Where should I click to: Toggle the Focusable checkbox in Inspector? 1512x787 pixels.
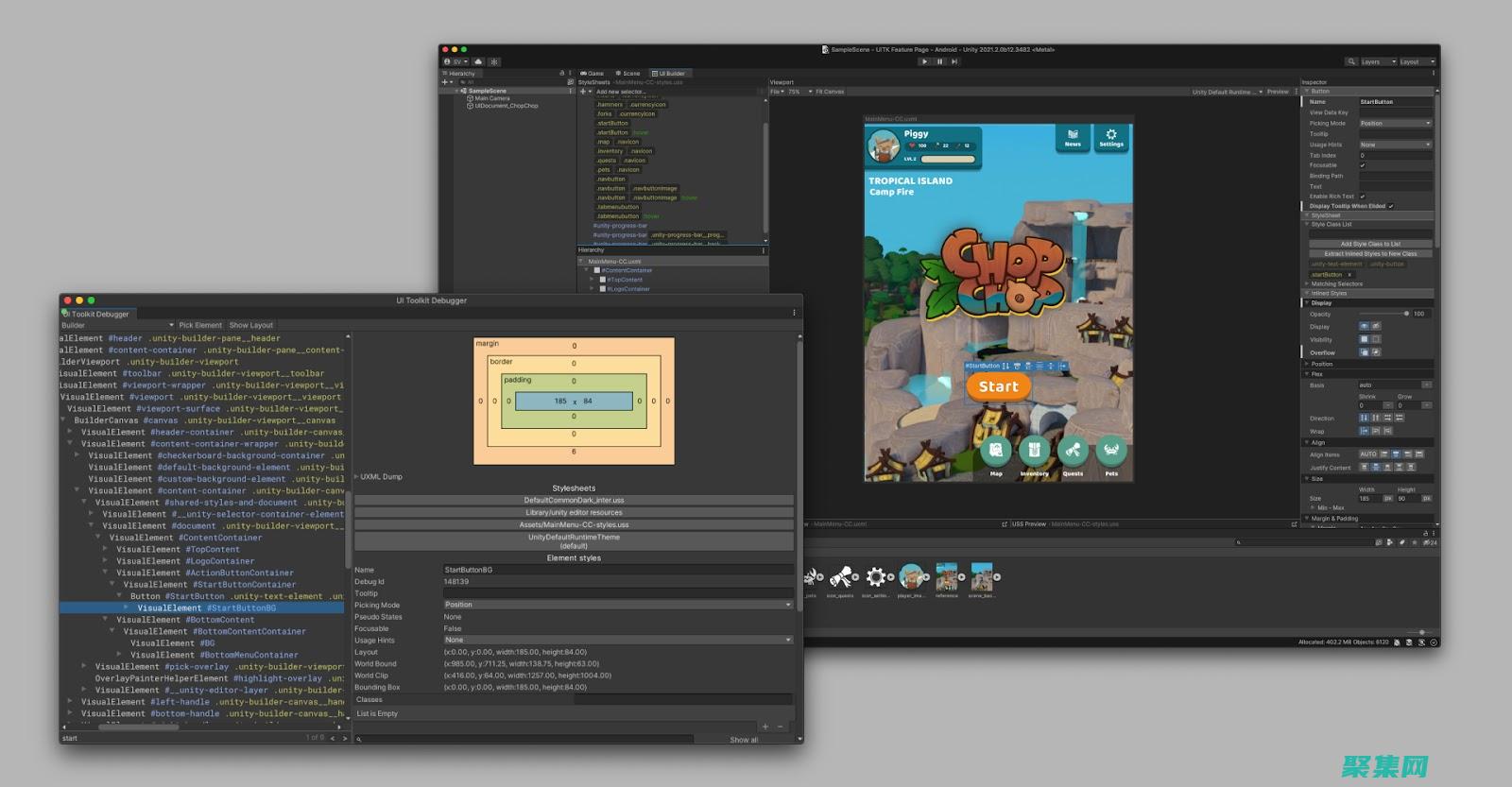point(1362,165)
